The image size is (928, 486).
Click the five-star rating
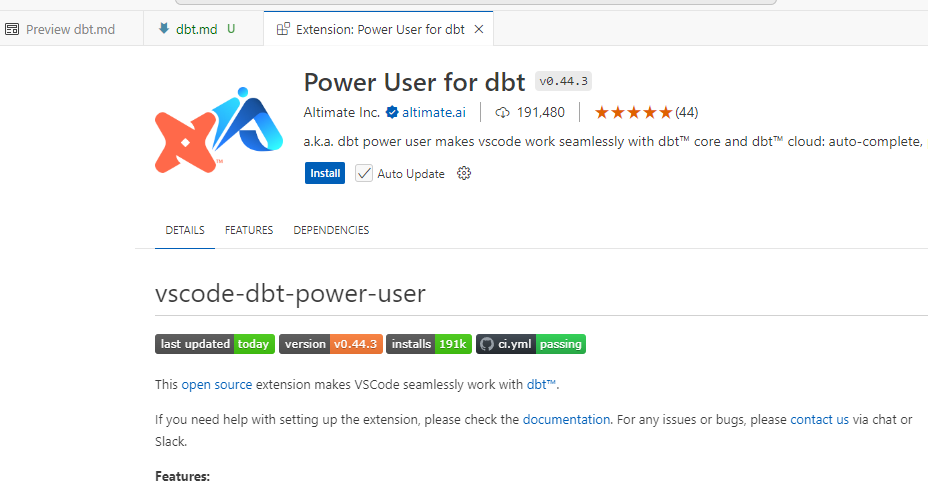(633, 112)
